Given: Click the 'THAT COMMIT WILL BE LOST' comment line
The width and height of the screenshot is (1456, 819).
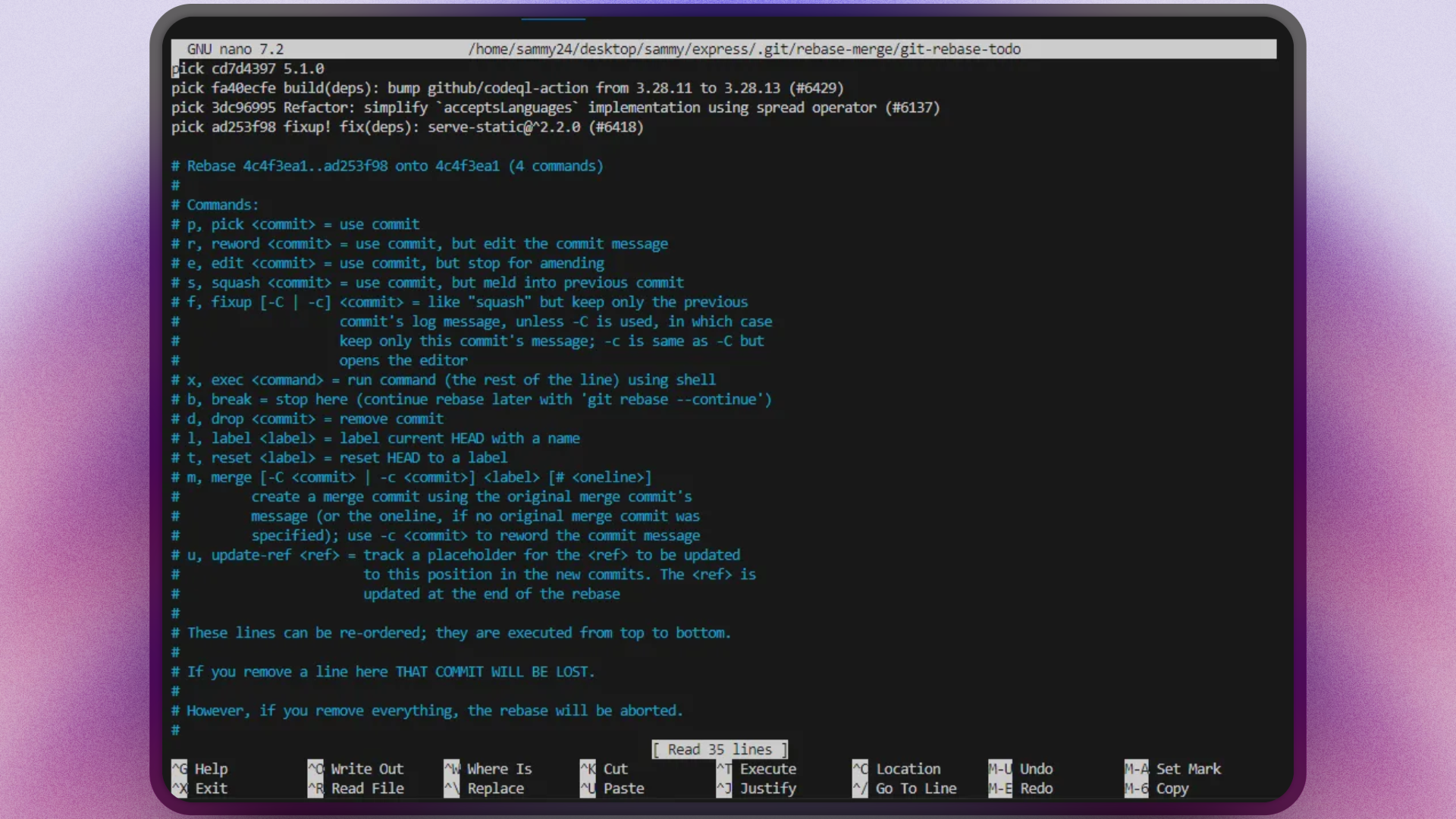Looking at the screenshot, I should coord(383,672).
